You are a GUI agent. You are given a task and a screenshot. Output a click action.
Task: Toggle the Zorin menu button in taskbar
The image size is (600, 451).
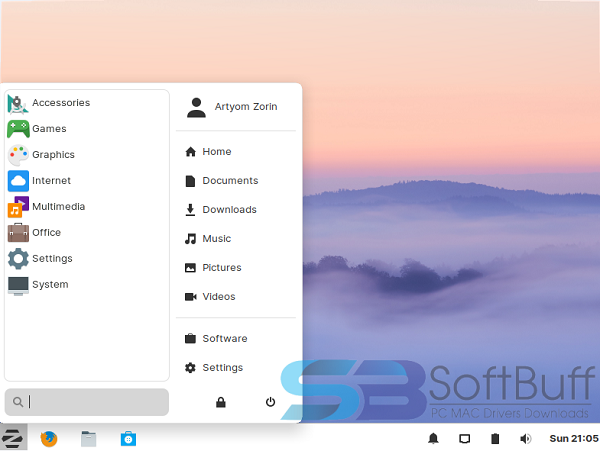[x=13, y=438]
